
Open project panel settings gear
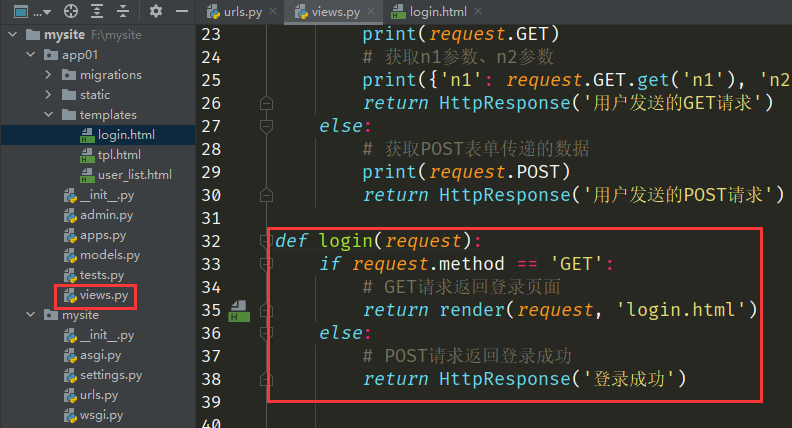pyautogui.click(x=155, y=12)
